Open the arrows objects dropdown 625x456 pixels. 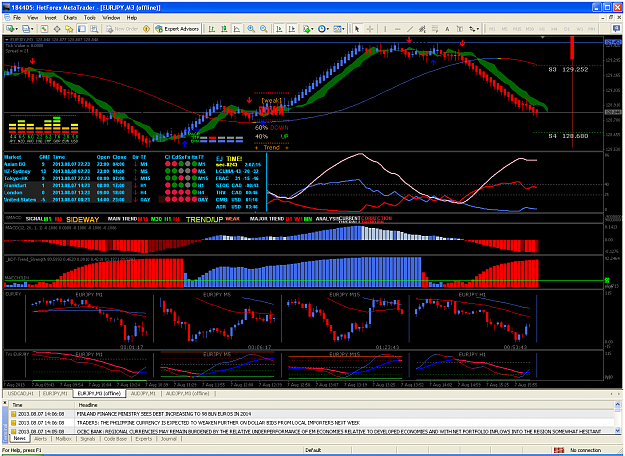click(474, 29)
